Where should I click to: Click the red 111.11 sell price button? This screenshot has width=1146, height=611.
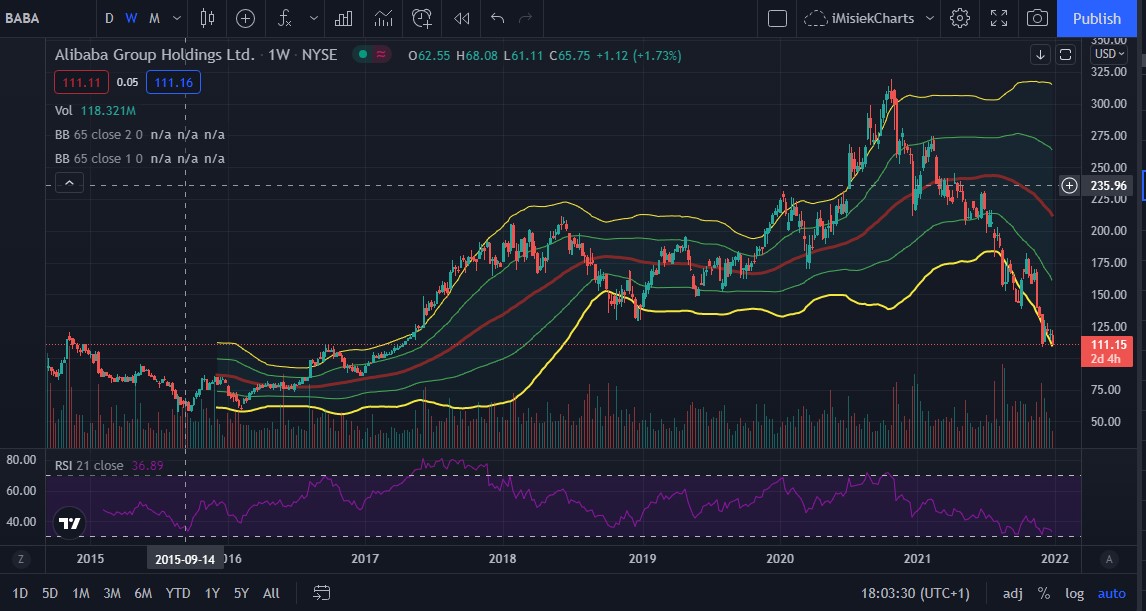(81, 83)
